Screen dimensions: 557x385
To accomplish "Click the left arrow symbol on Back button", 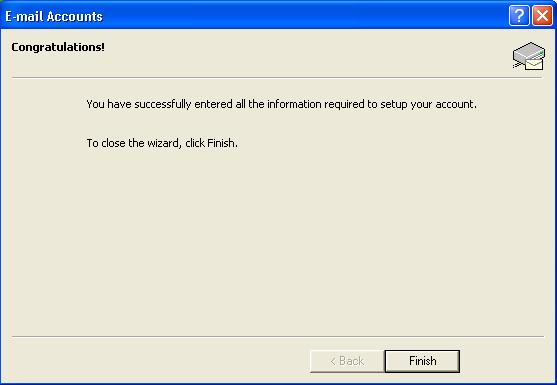I will [x=332, y=362].
